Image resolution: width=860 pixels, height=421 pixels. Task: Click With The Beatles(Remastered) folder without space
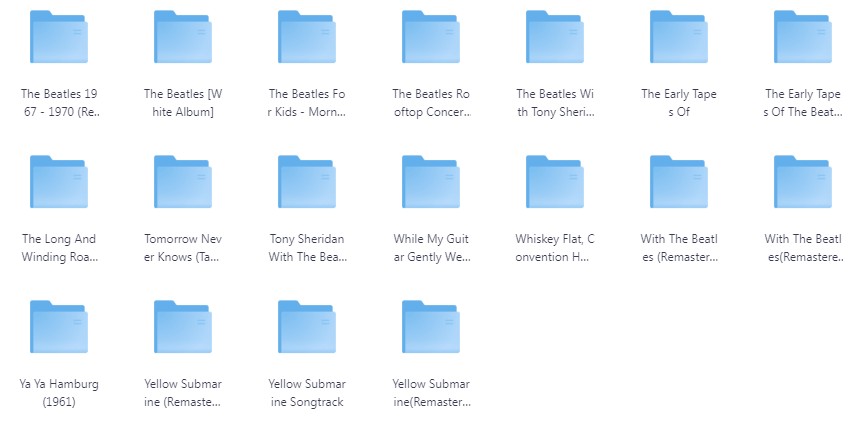coord(802,181)
